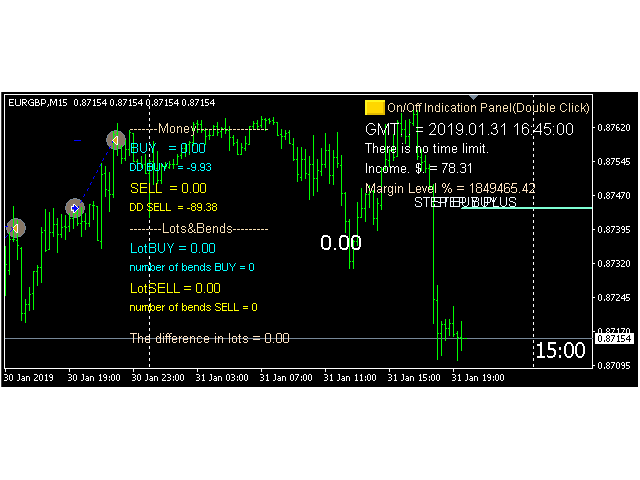Click the Lots&Bends section header
The height and width of the screenshot is (480, 640).
coord(199,228)
